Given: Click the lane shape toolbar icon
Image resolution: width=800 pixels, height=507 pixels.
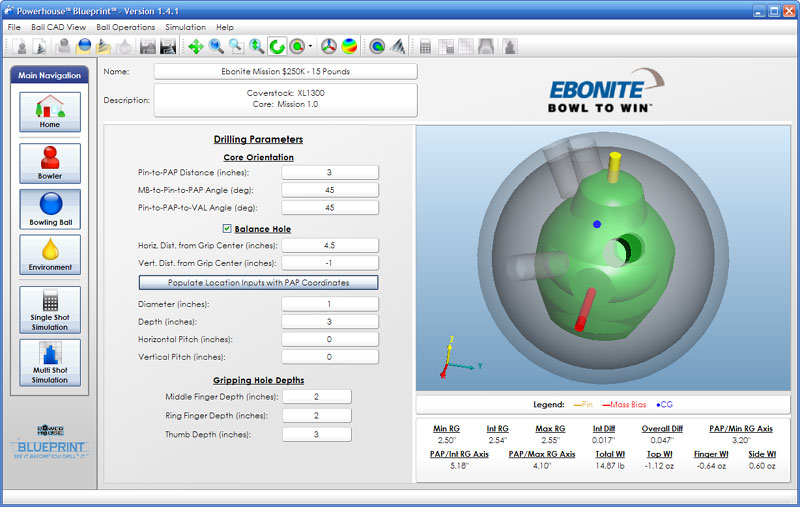Looking at the screenshot, I should [x=486, y=46].
